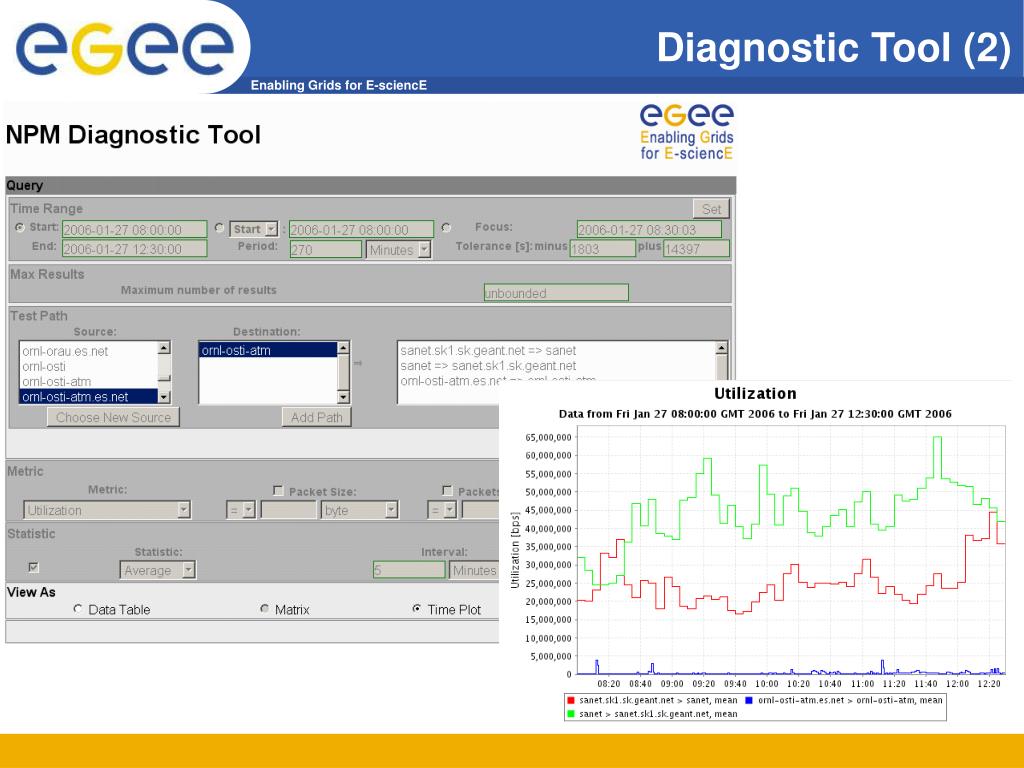Select ornl-osti-atm in Destination list

point(268,350)
